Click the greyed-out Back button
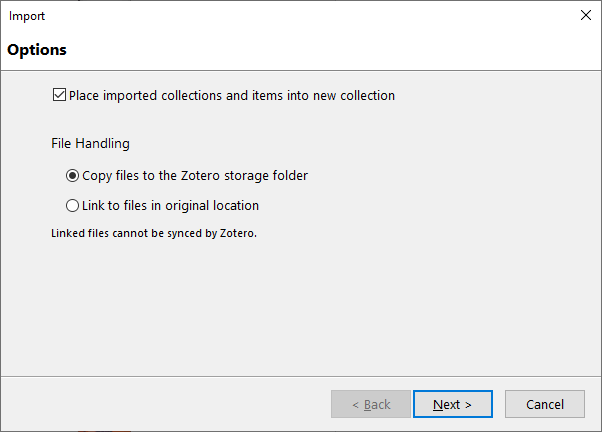This screenshot has width=602, height=432. [370, 404]
